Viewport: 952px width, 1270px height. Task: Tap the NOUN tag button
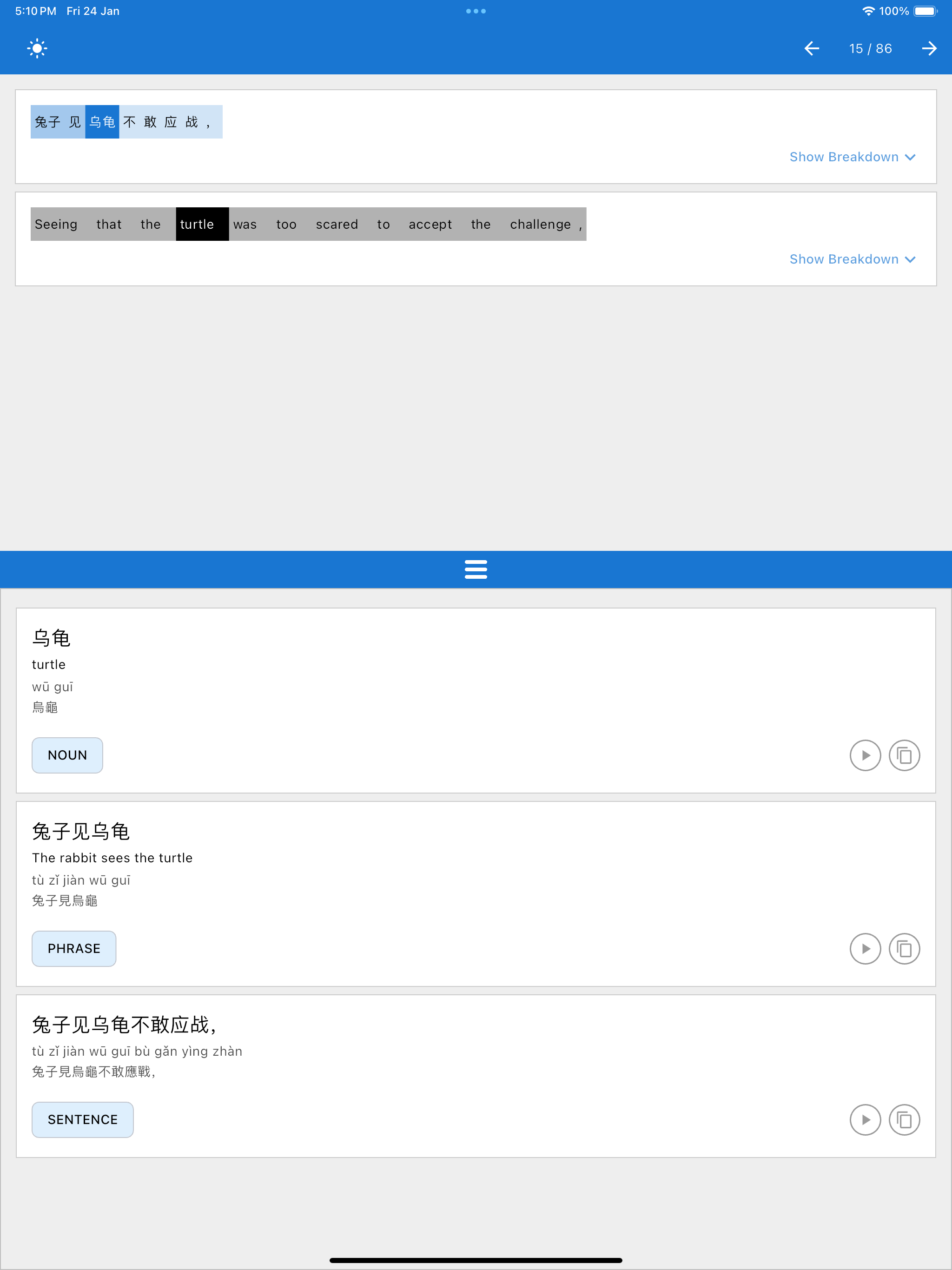pos(67,755)
